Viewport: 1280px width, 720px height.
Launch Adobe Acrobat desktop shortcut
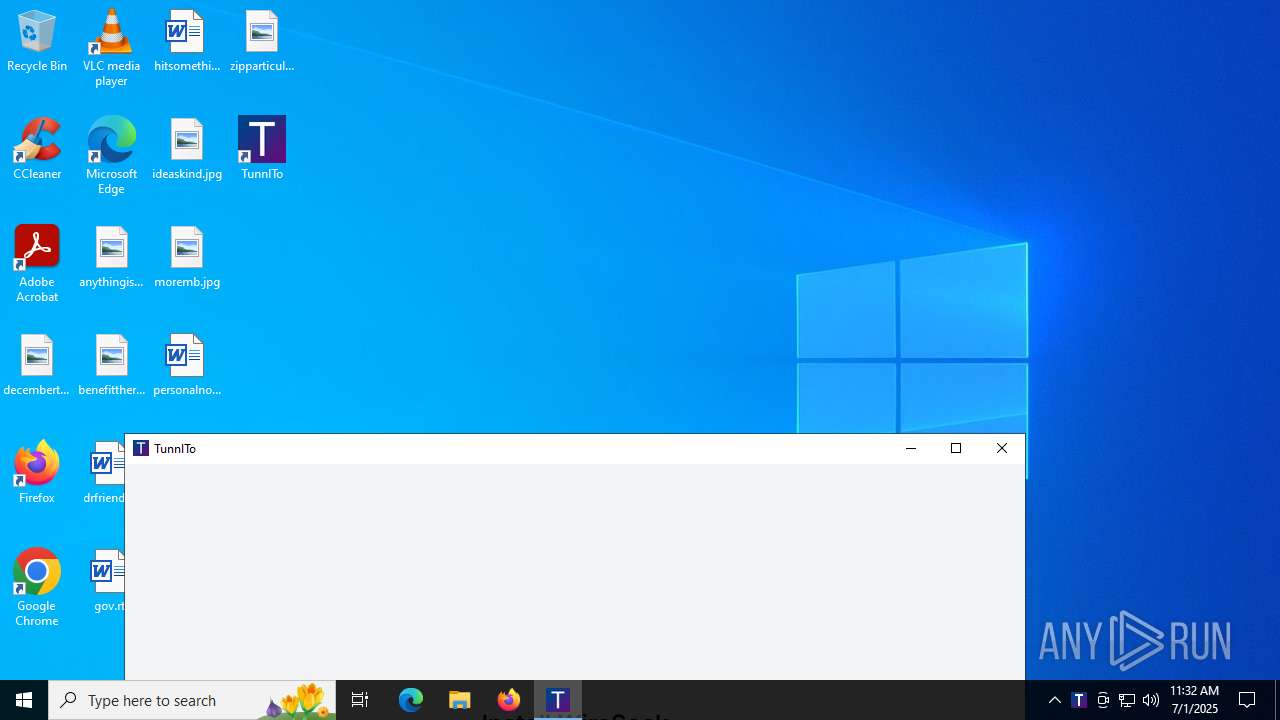point(37,264)
